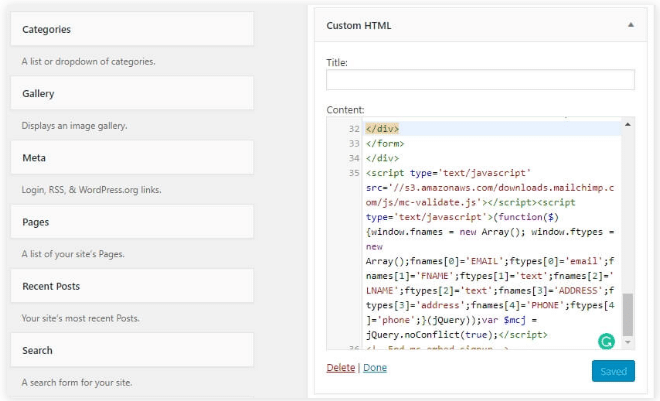Viewport: 660px width, 401px height.
Task: Click line number 35 in the code editor
Action: point(354,173)
